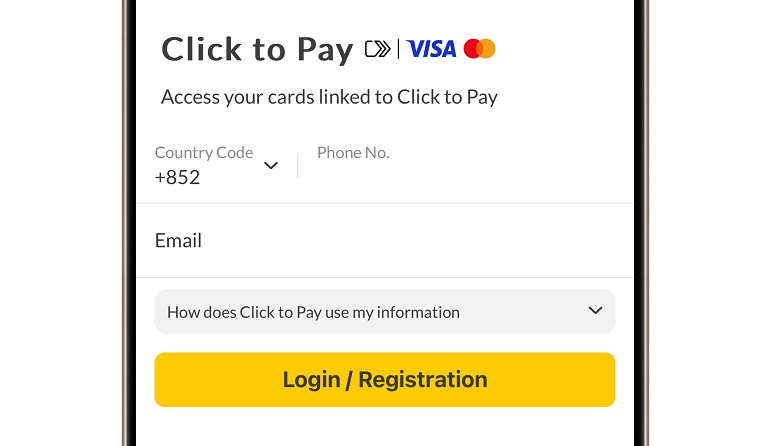Screen dimensions: 771x446
Task: Click the "Click to Pay" heading text
Action: click(x=257, y=49)
